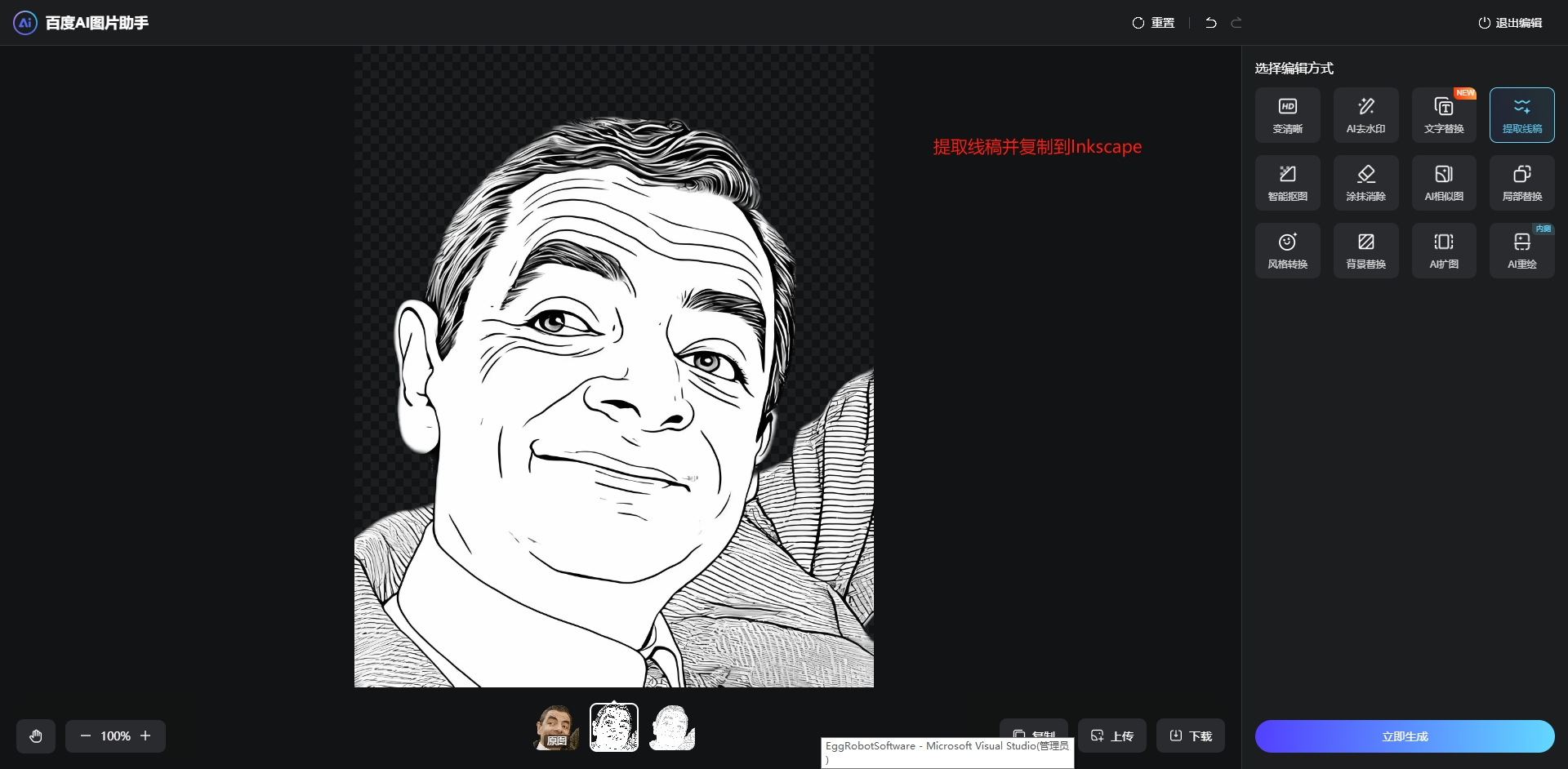Activate the 涂抹消除 smear eraser tool
The width and height of the screenshot is (1568, 769).
1365,183
